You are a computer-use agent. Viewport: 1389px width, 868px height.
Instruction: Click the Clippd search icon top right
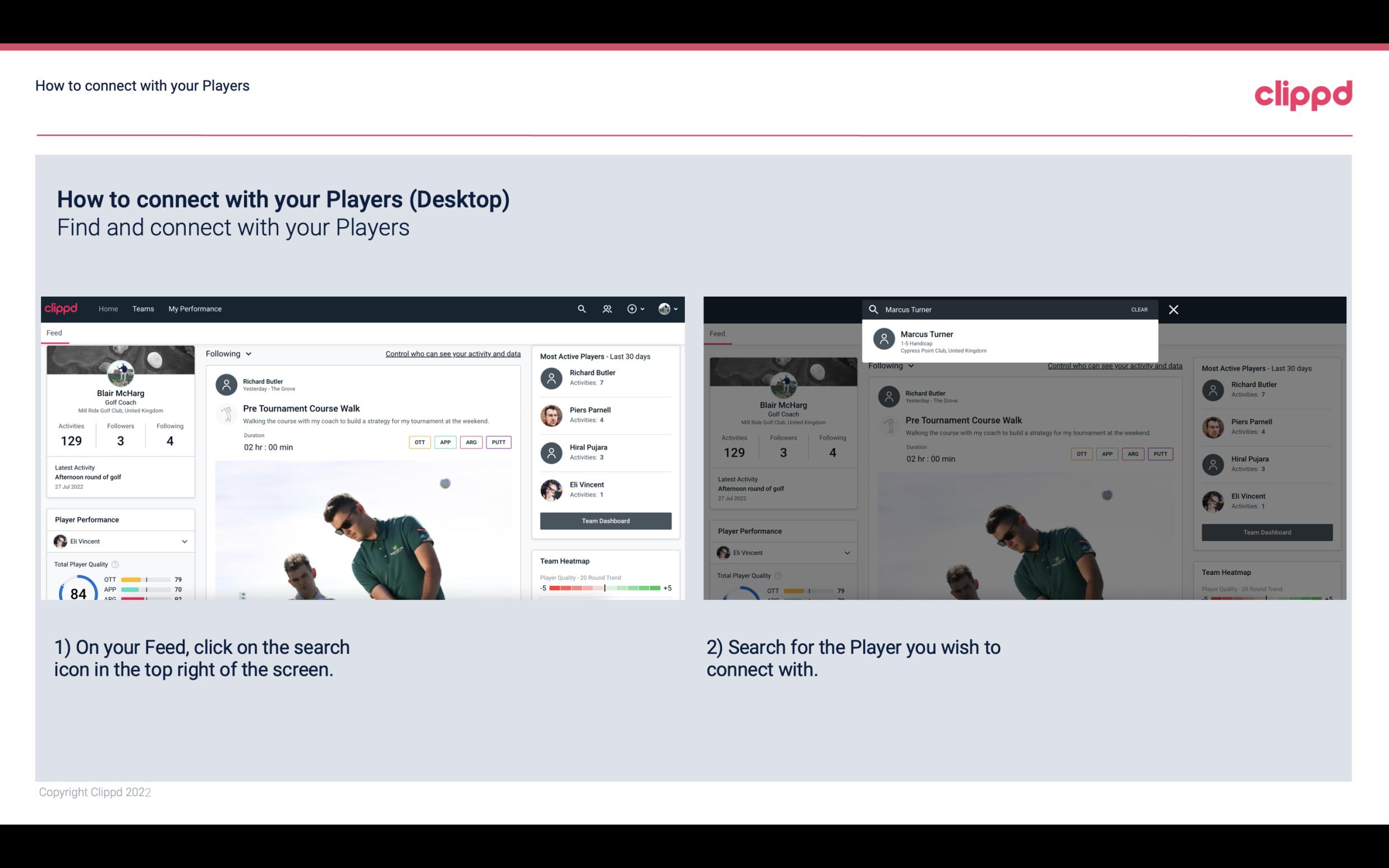click(x=580, y=308)
